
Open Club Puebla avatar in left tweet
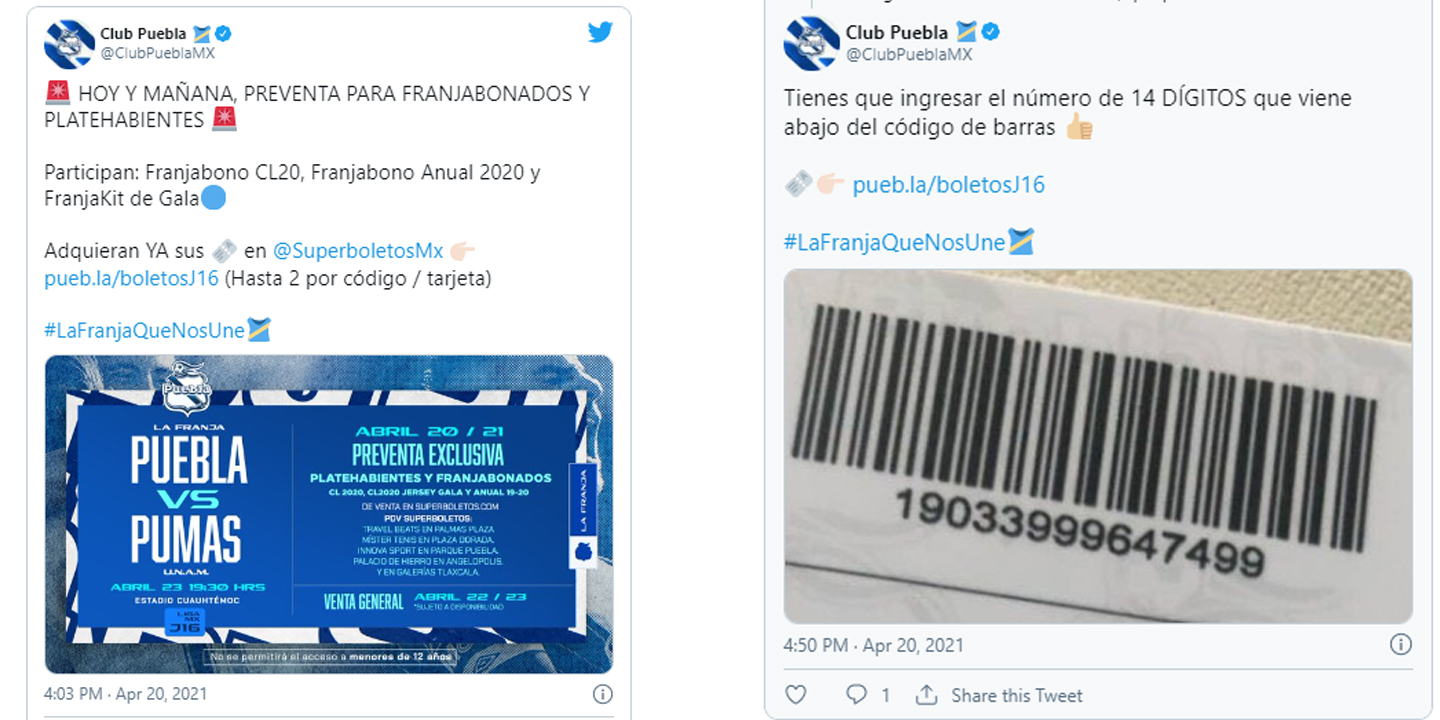coord(69,43)
